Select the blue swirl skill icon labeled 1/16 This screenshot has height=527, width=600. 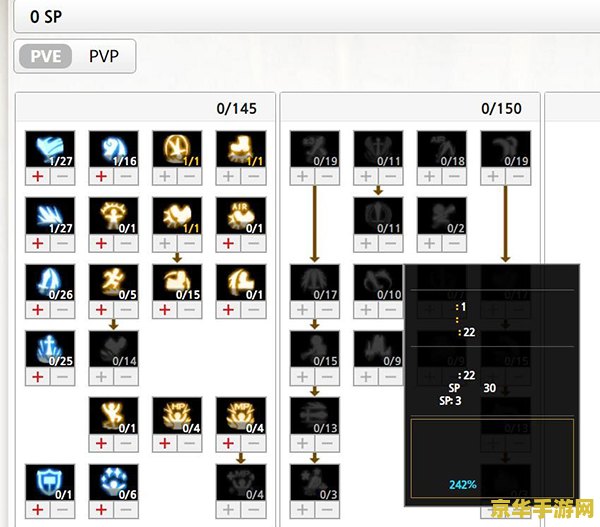point(114,149)
